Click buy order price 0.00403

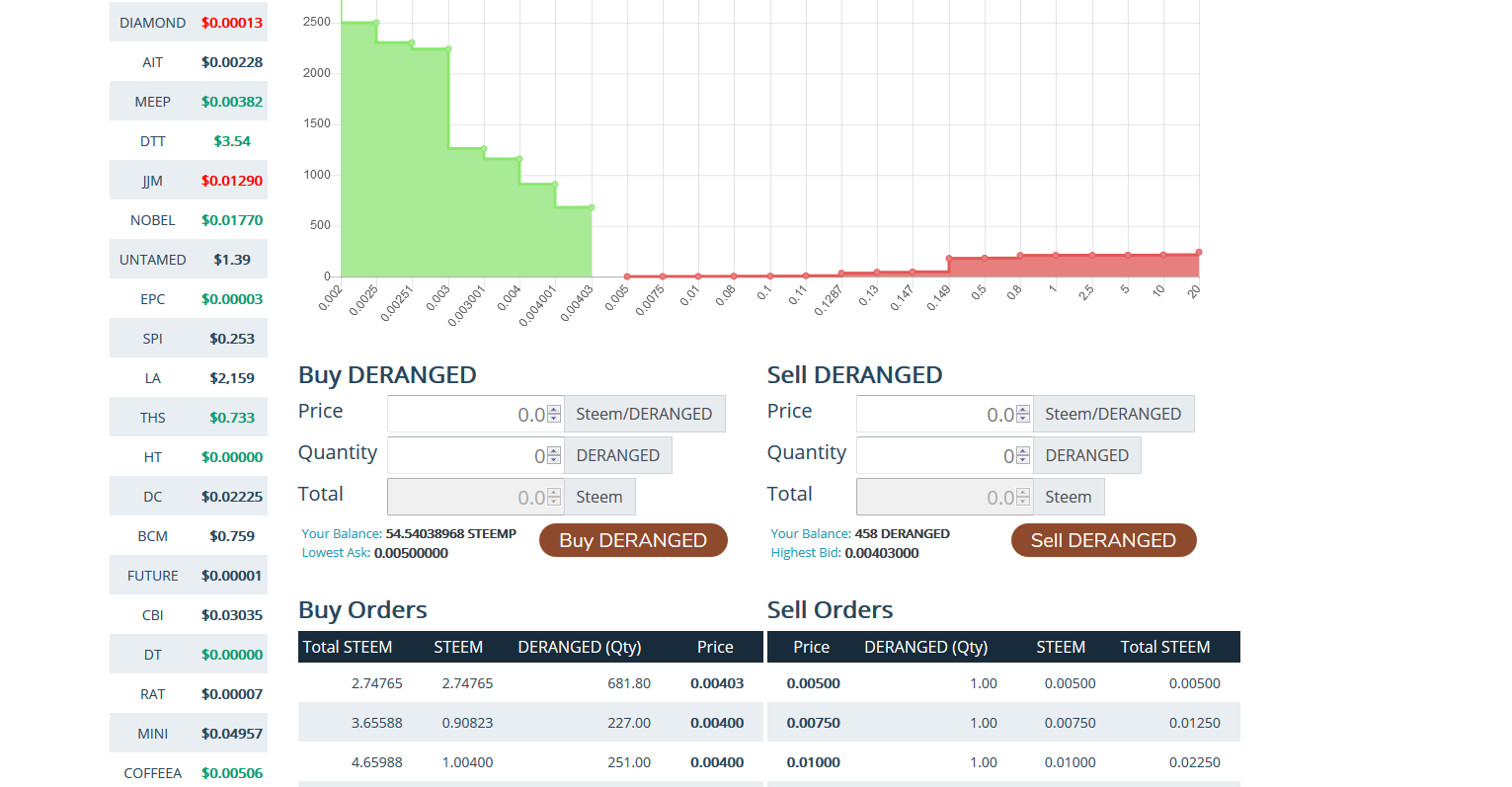[x=717, y=683]
